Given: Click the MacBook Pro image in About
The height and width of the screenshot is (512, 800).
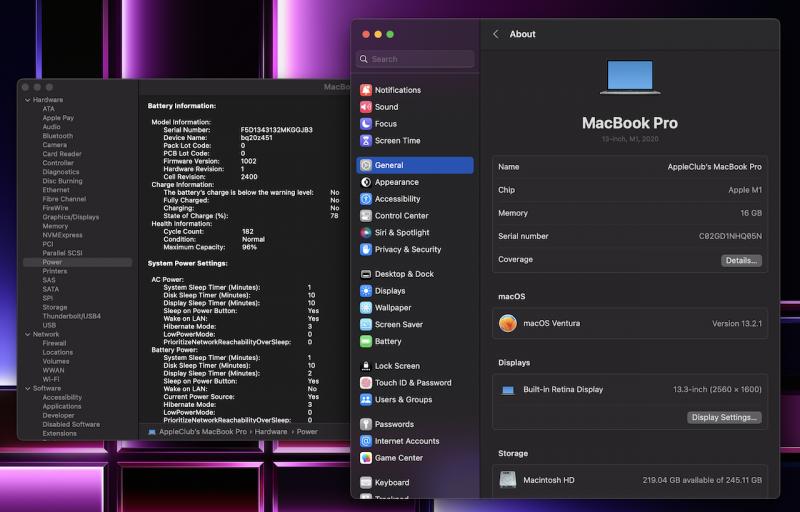Looking at the screenshot, I should click(x=630, y=78).
